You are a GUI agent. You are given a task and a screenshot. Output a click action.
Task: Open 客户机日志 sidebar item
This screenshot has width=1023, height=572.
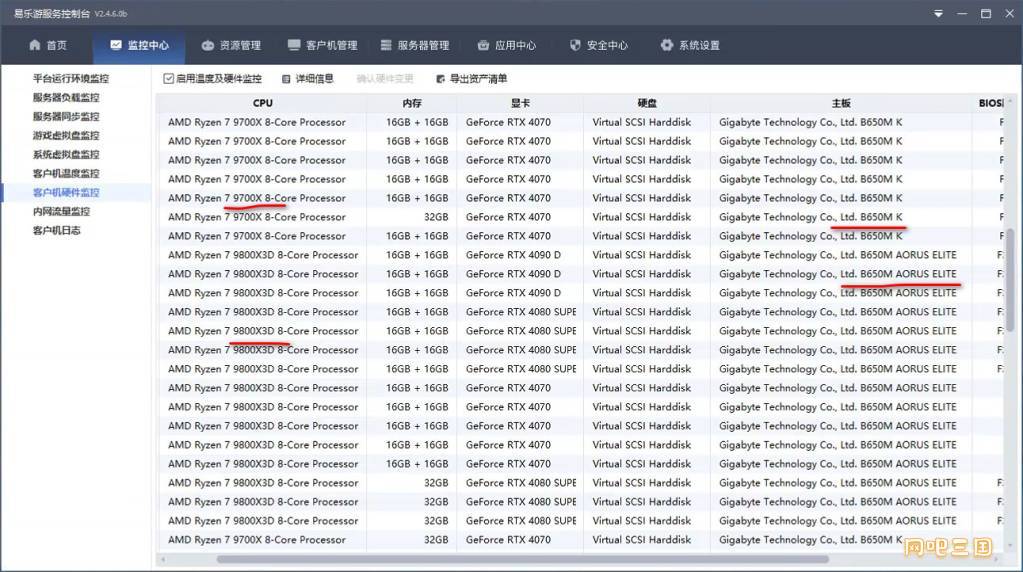pos(57,230)
